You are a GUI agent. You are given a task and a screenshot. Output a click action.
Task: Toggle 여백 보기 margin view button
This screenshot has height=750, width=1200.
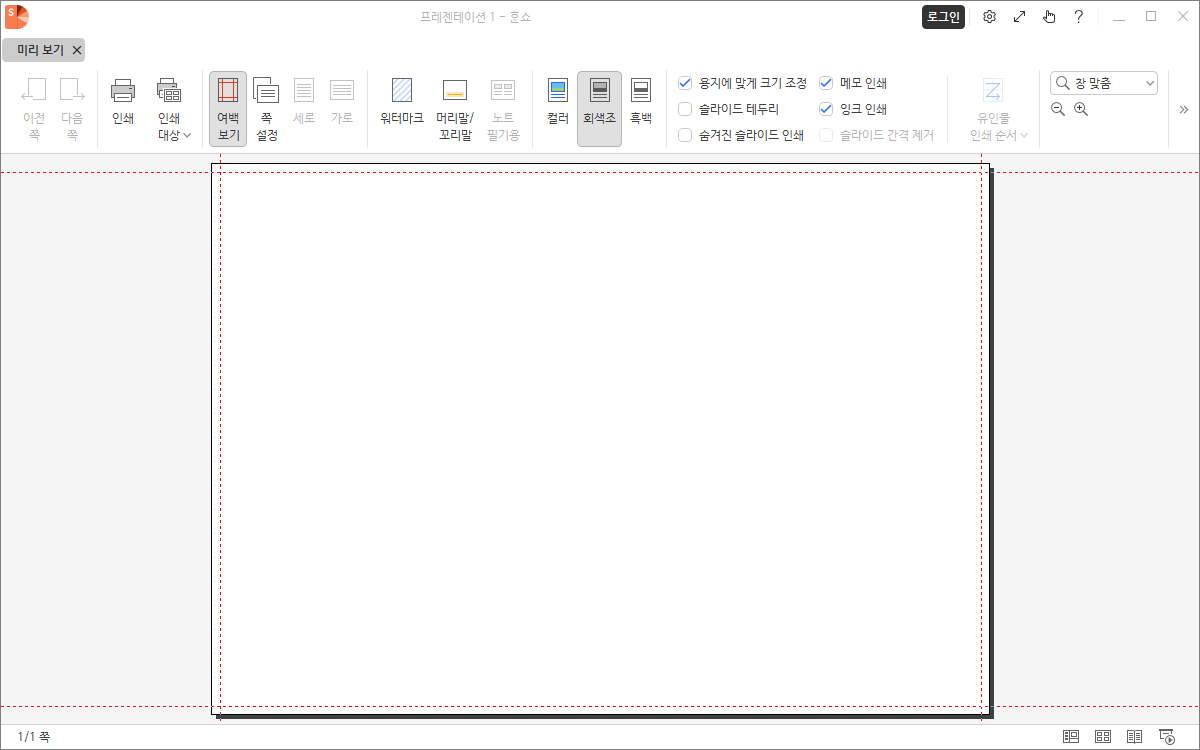pyautogui.click(x=228, y=109)
